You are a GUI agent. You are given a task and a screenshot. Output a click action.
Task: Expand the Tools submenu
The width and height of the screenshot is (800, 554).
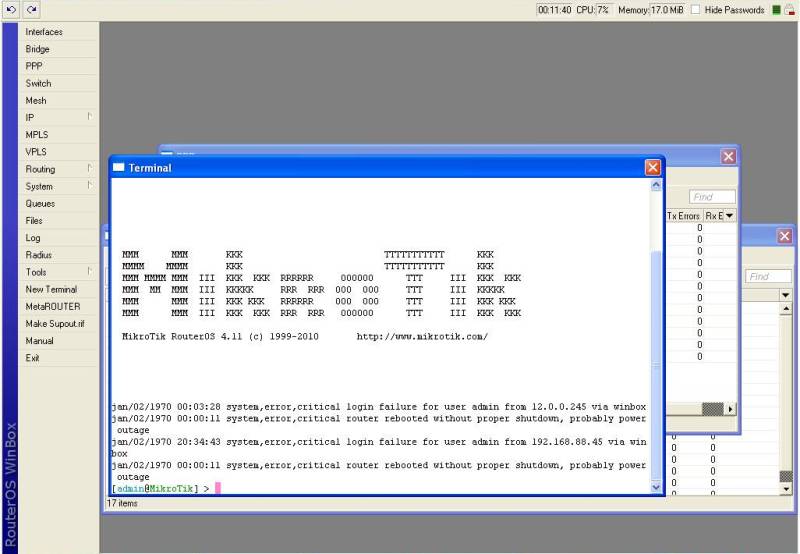tap(57, 272)
